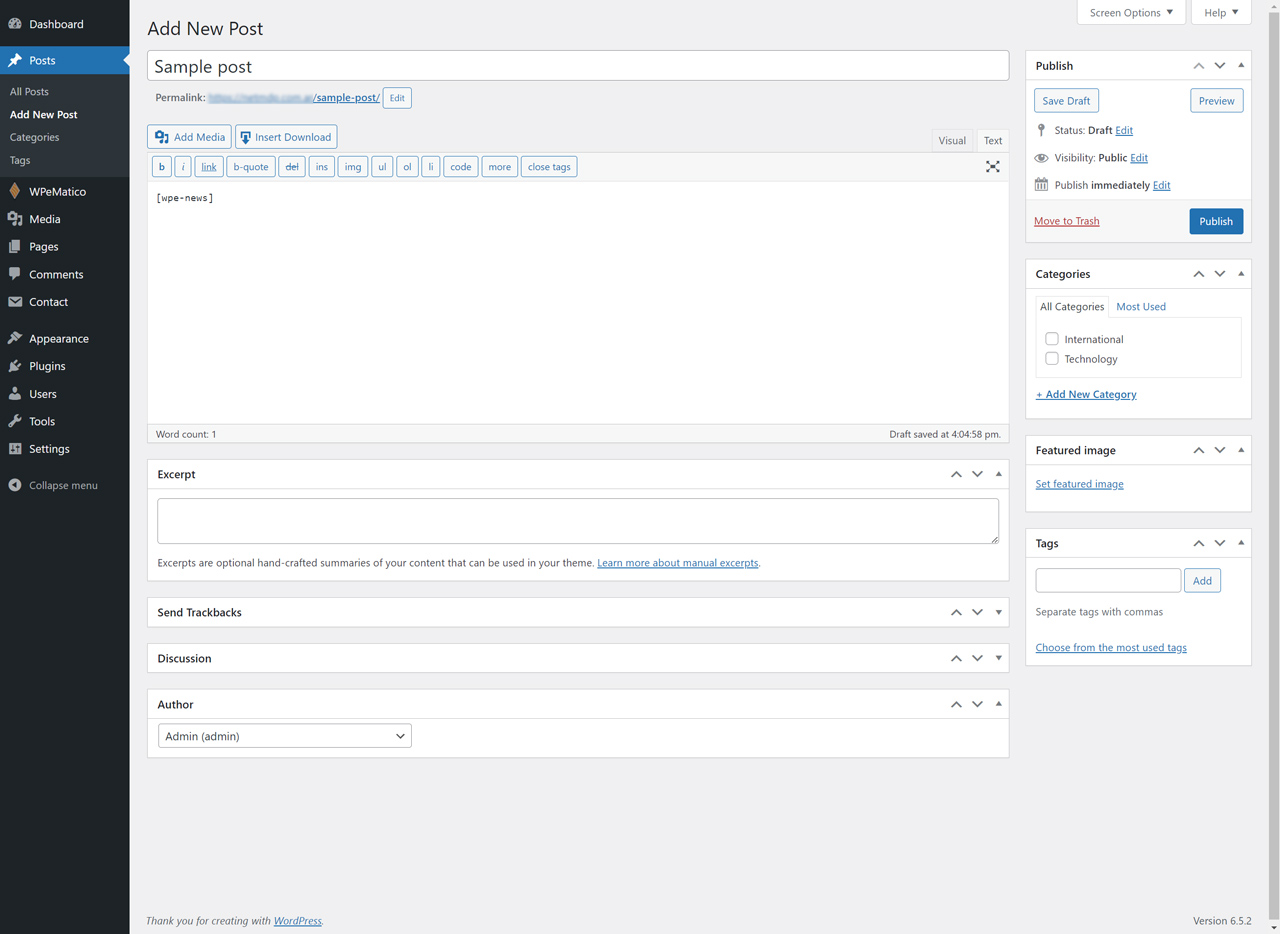Move Categories box down with arrow
Image resolution: width=1280 pixels, height=934 pixels.
coord(1220,274)
